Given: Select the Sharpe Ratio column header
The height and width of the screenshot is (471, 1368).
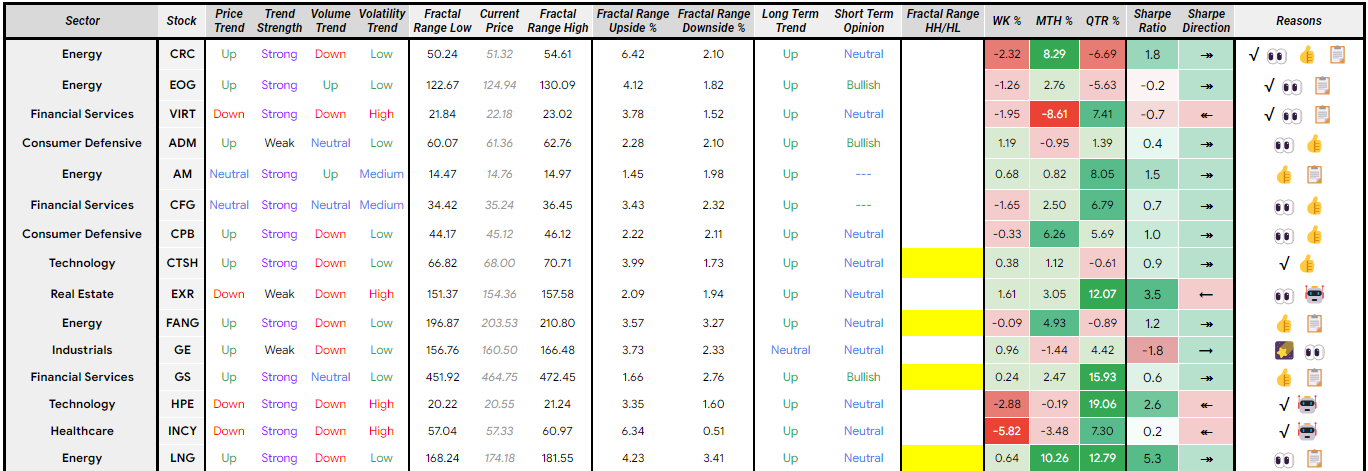Looking at the screenshot, I should pos(1152,21).
